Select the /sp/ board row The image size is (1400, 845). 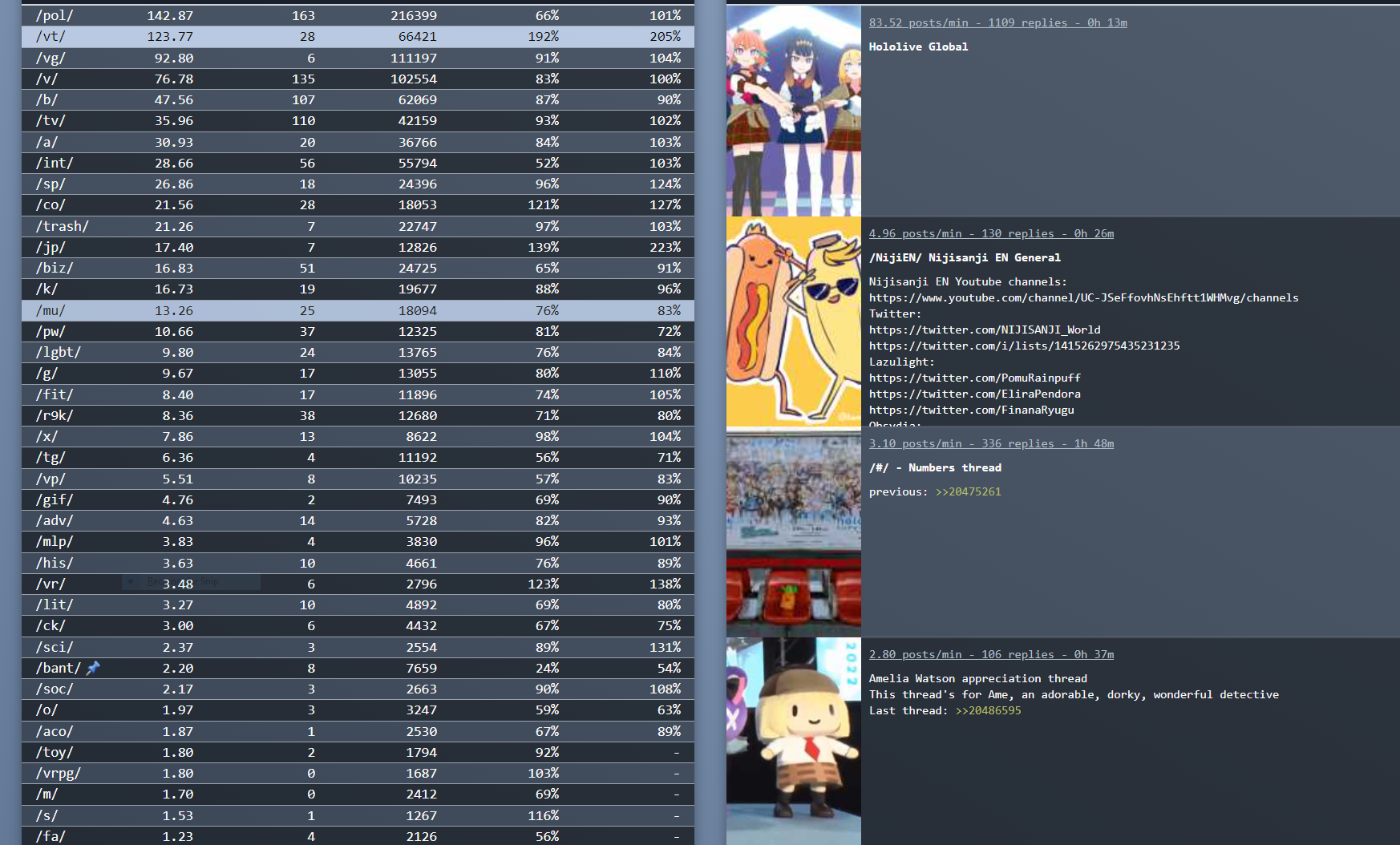(358, 184)
